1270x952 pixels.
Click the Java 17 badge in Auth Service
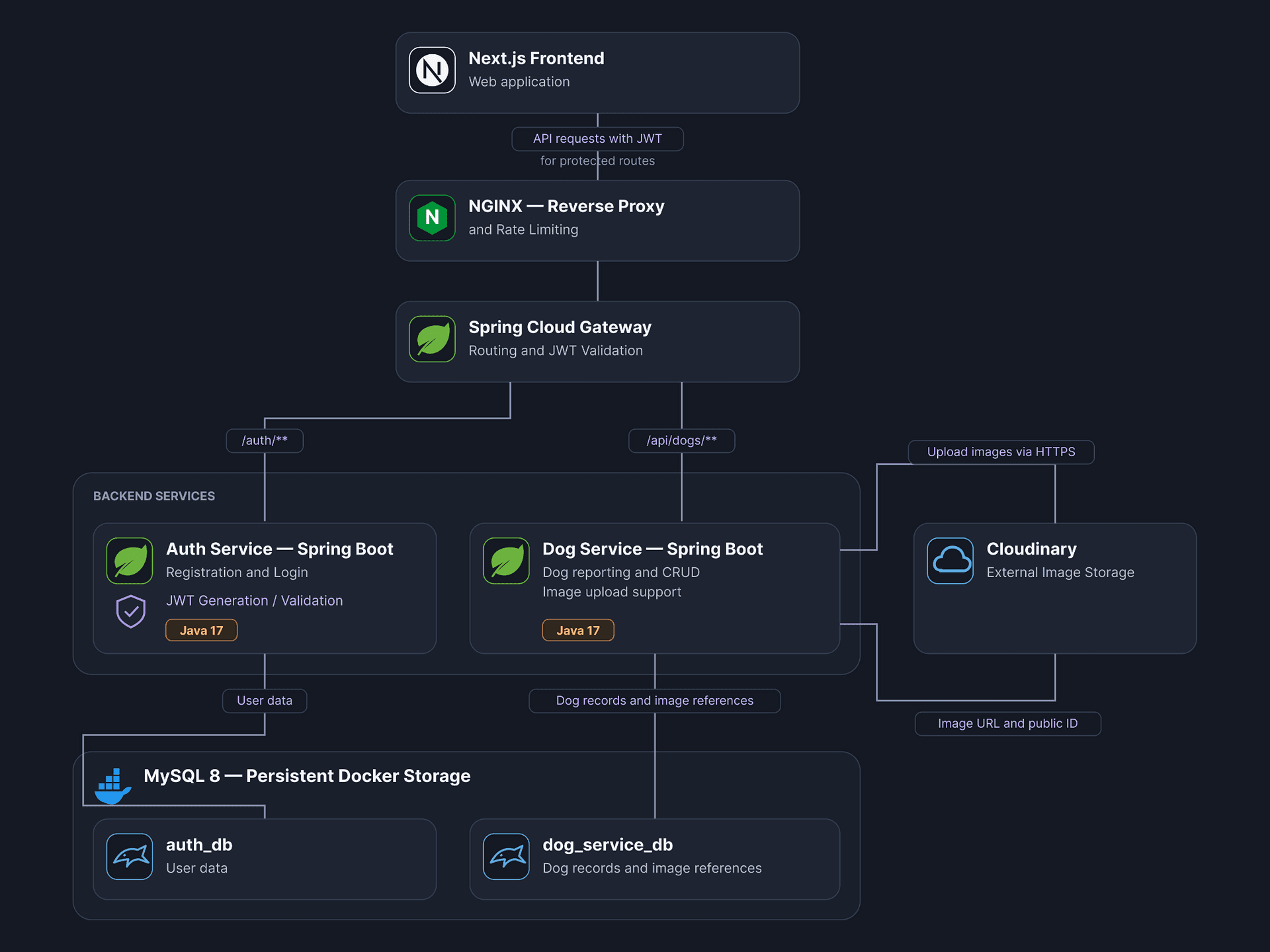tap(201, 630)
